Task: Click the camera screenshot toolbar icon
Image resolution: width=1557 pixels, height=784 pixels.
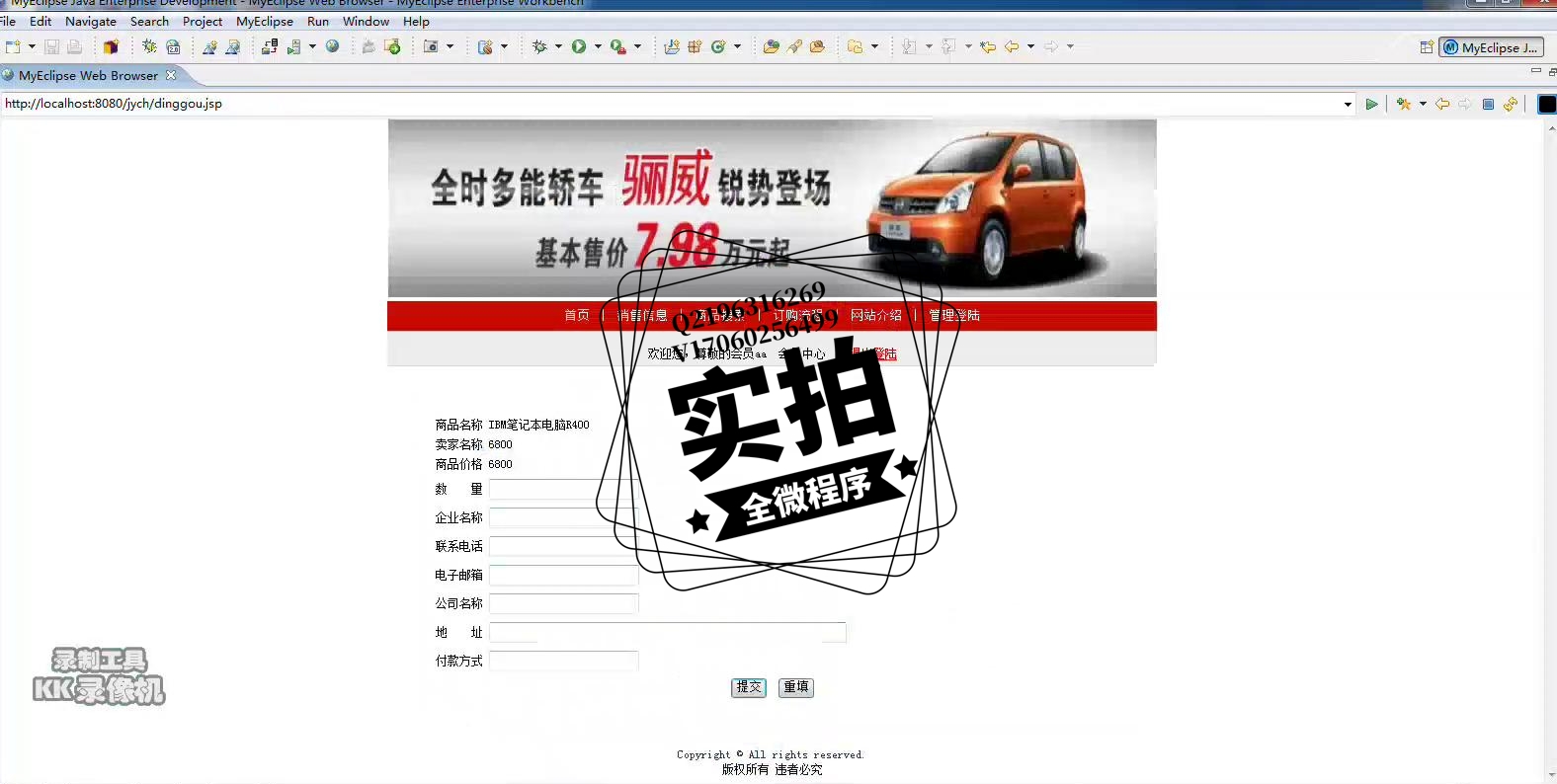Action: (431, 46)
